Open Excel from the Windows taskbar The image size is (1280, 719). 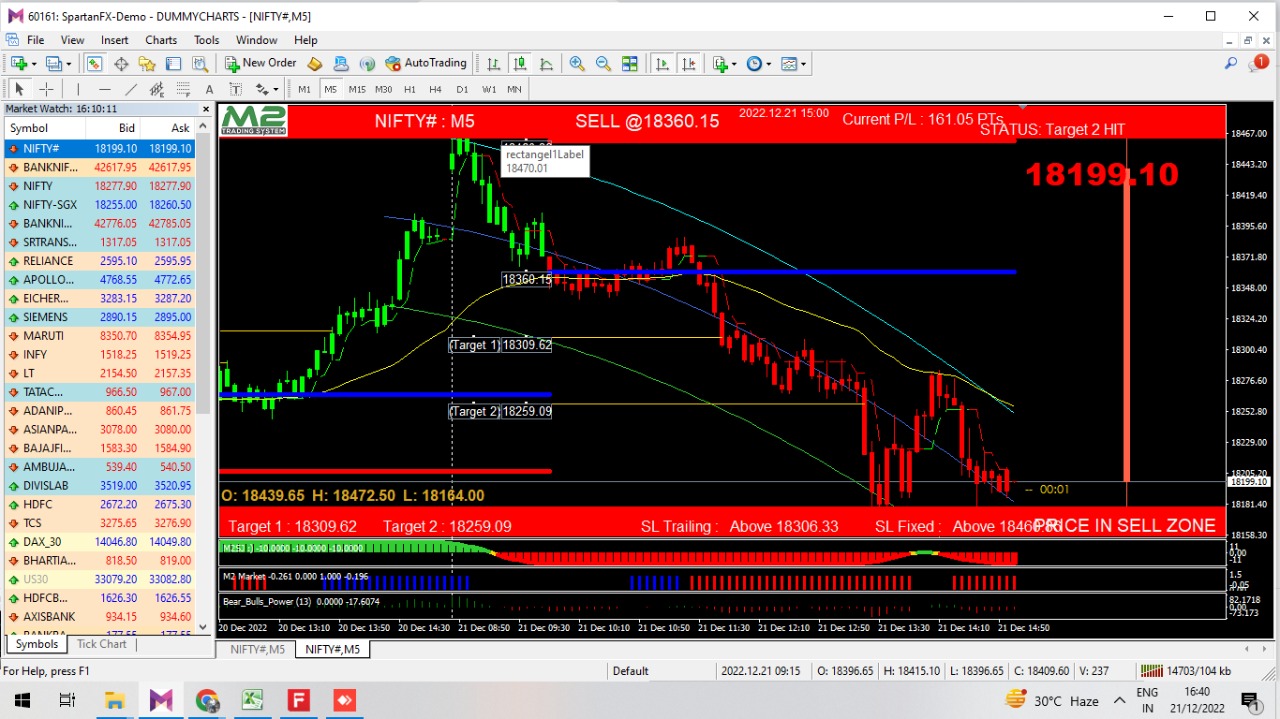(x=252, y=700)
